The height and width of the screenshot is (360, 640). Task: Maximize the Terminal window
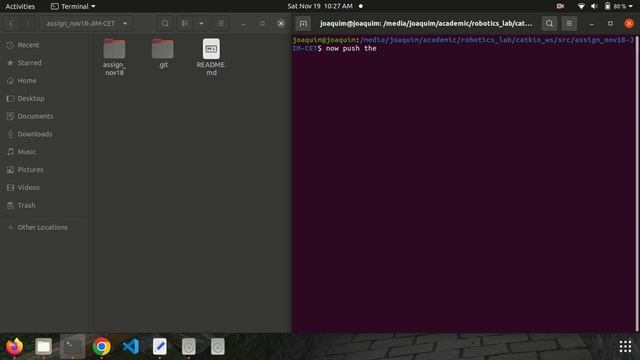610,24
